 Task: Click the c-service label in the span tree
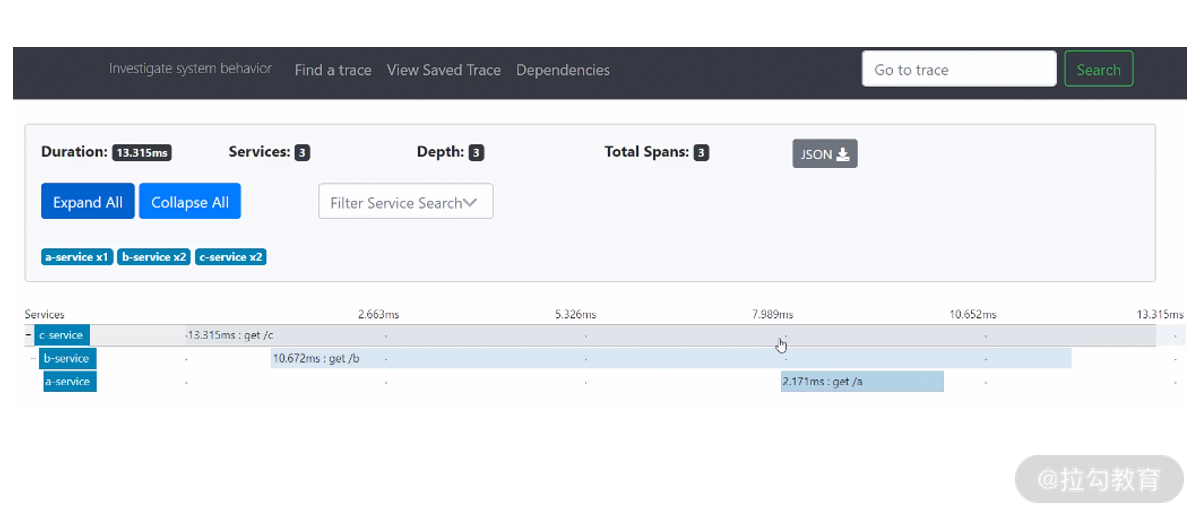pos(60,335)
